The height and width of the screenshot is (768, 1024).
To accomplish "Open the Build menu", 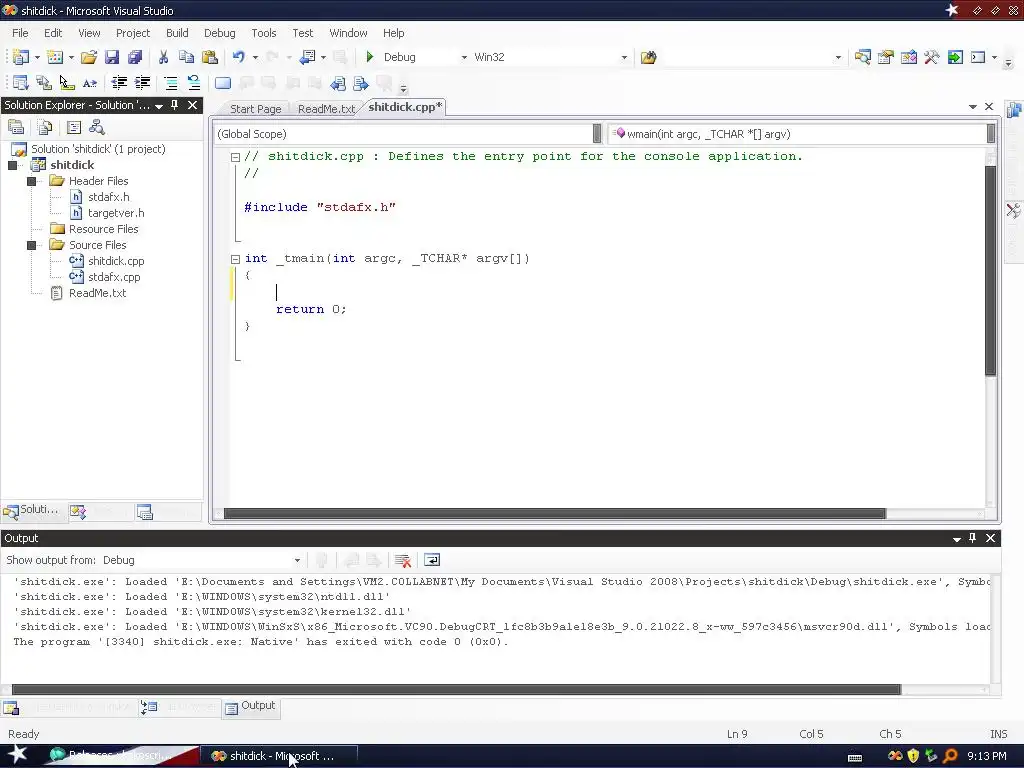I will 177,33.
